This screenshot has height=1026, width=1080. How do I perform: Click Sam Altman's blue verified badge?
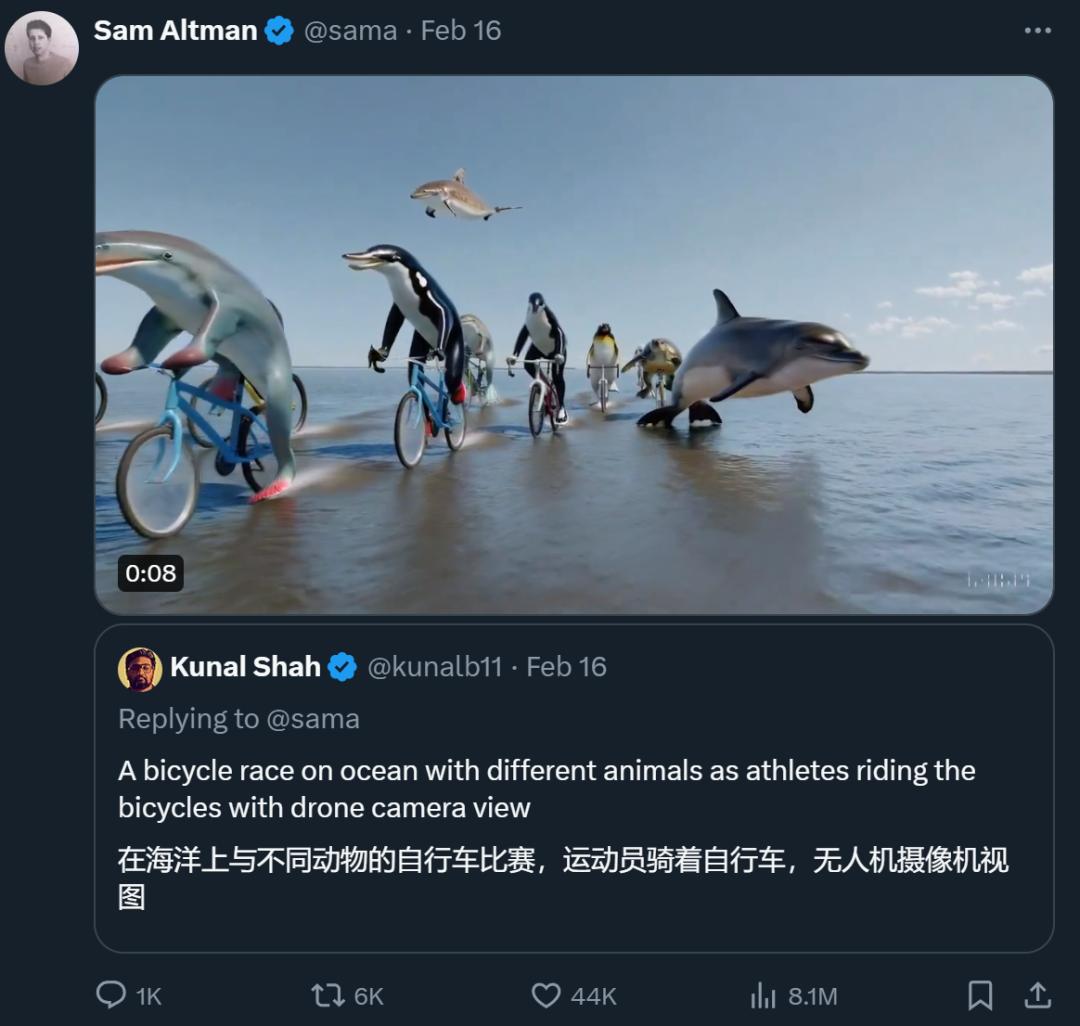279,31
